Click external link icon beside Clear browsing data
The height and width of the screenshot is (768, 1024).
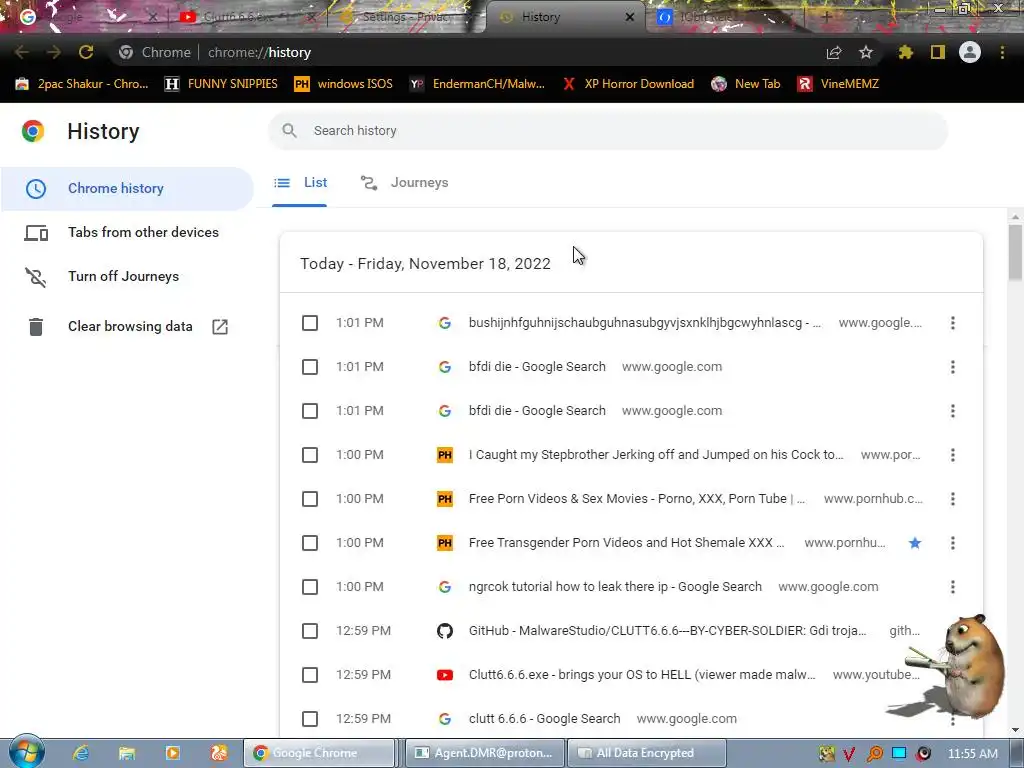tap(220, 327)
